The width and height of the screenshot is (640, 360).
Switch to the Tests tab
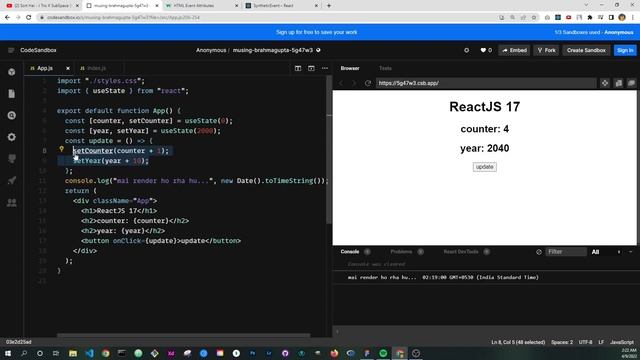tap(385, 68)
